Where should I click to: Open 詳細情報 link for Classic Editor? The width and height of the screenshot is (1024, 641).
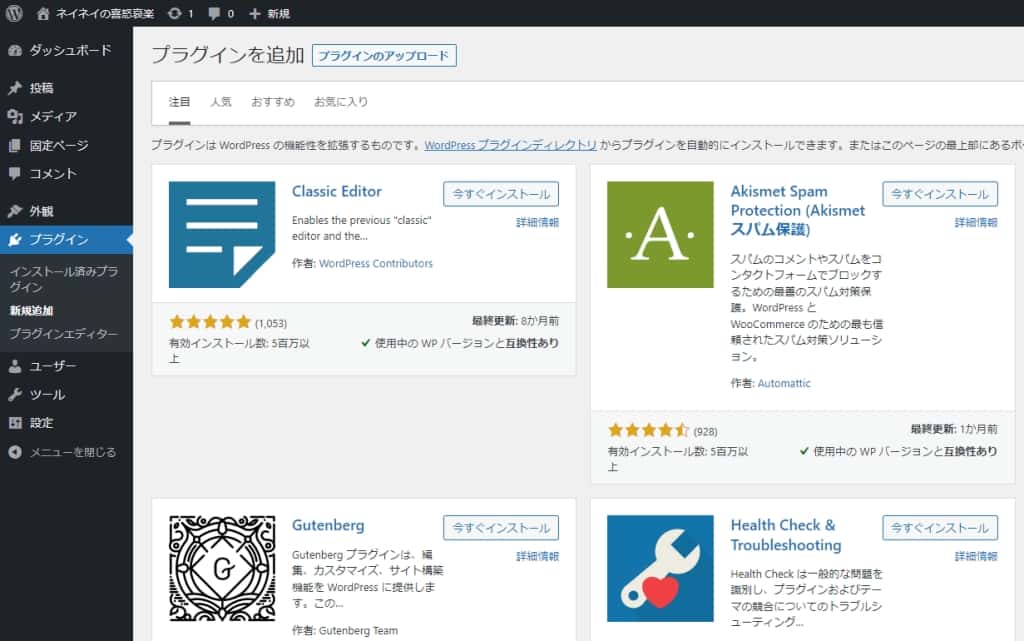(x=537, y=223)
